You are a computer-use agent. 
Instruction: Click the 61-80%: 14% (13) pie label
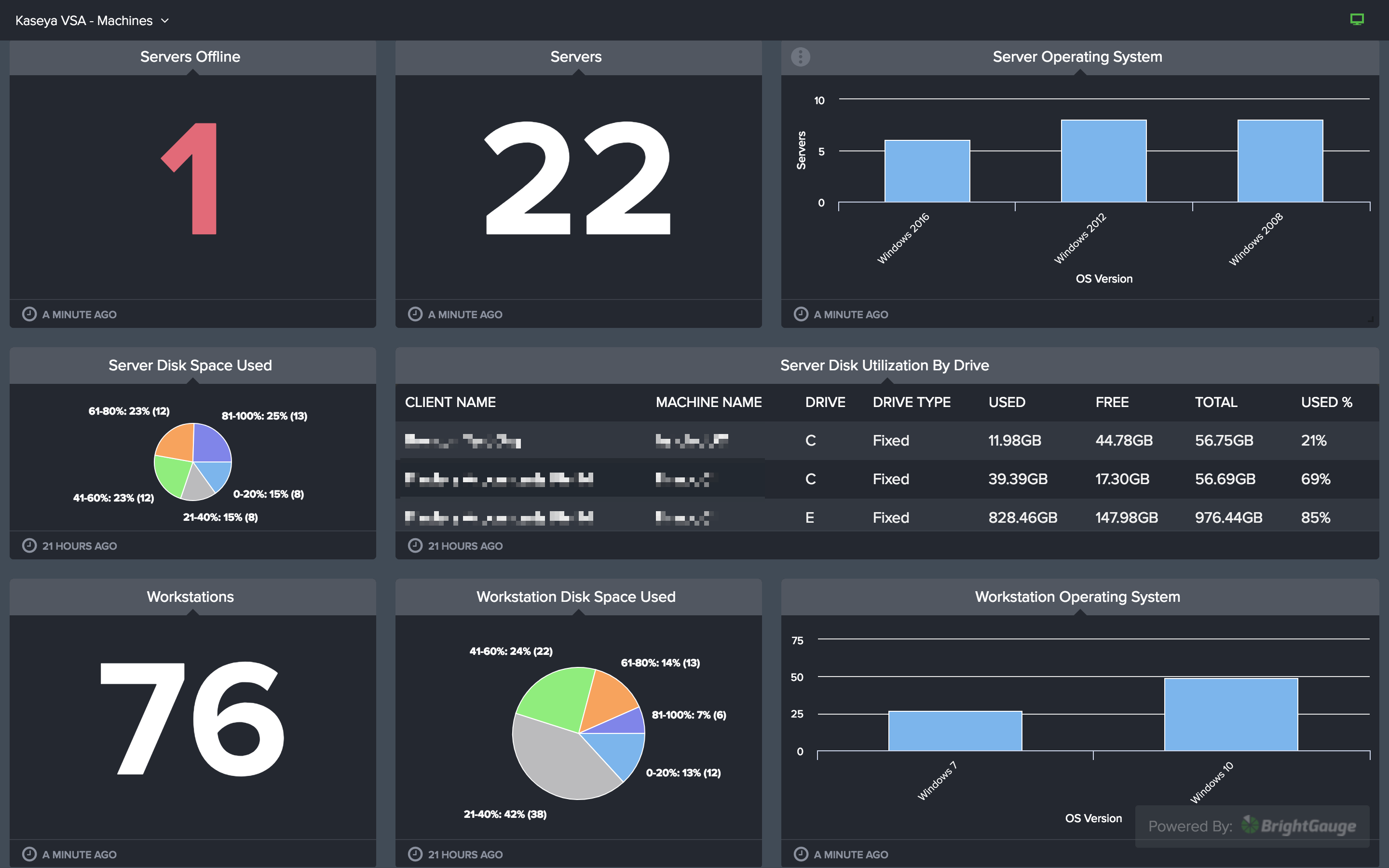[660, 663]
